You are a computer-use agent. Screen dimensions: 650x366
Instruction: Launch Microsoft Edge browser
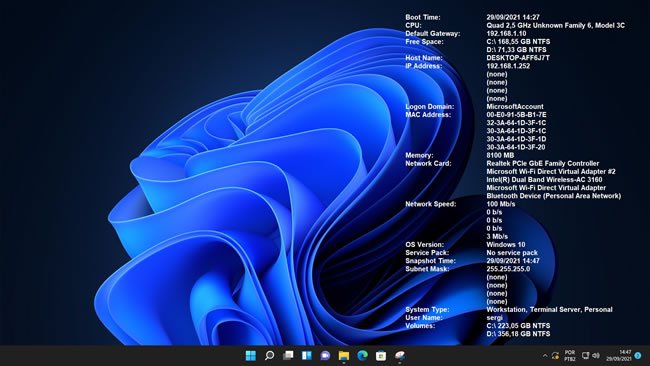tap(362, 356)
